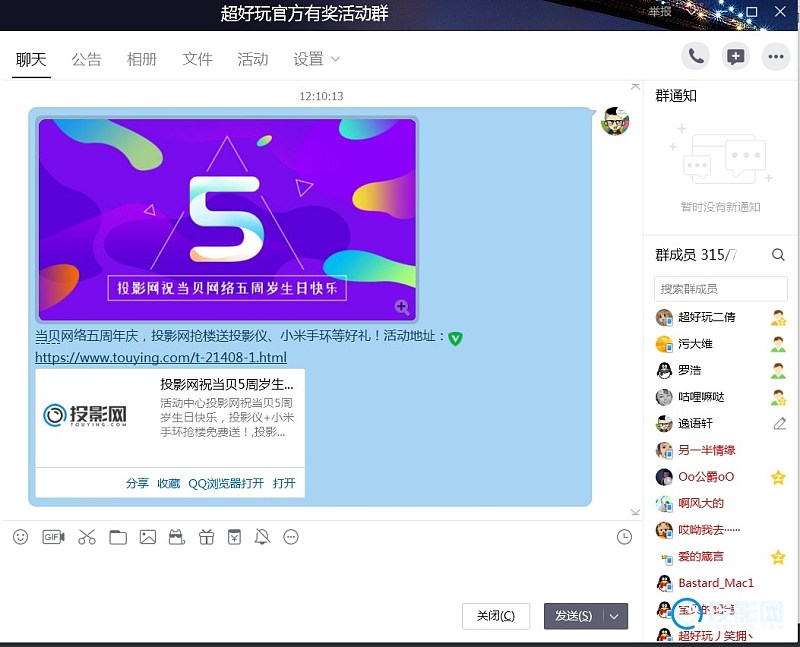Click the gift box icon
The height and width of the screenshot is (647, 800).
(207, 537)
